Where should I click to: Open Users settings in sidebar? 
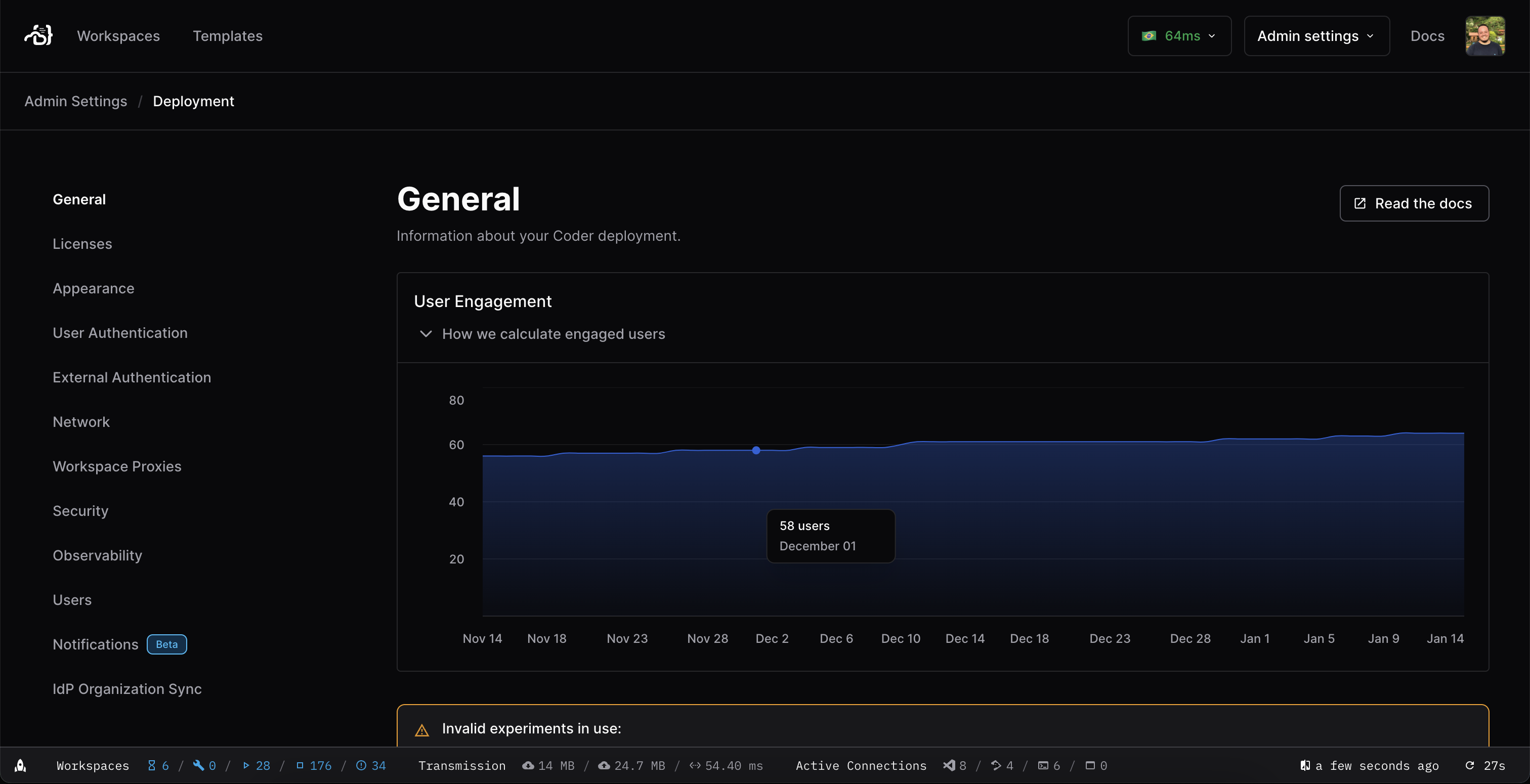pyautogui.click(x=72, y=600)
